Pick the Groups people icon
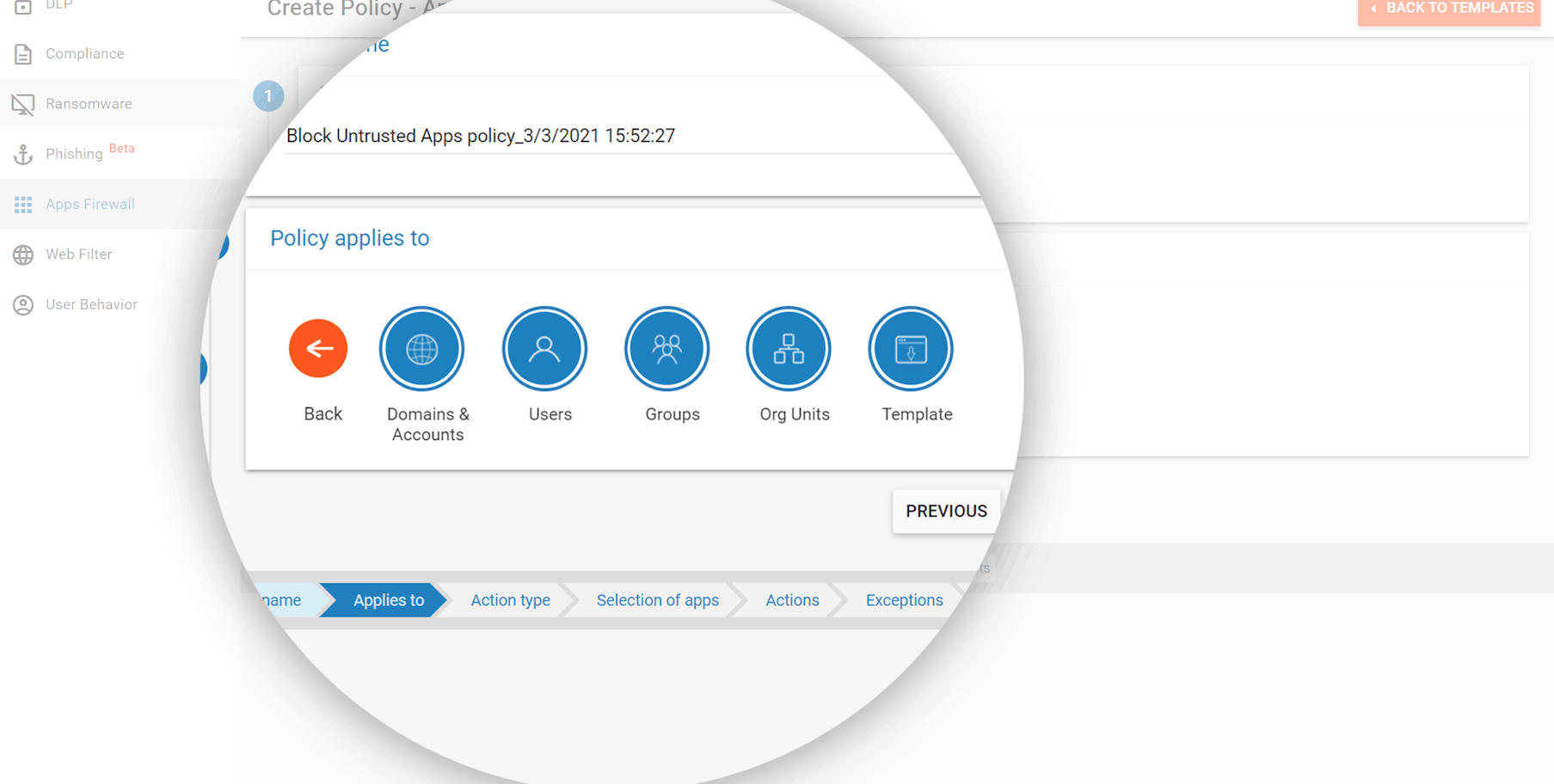The height and width of the screenshot is (784, 1554). pos(666,349)
